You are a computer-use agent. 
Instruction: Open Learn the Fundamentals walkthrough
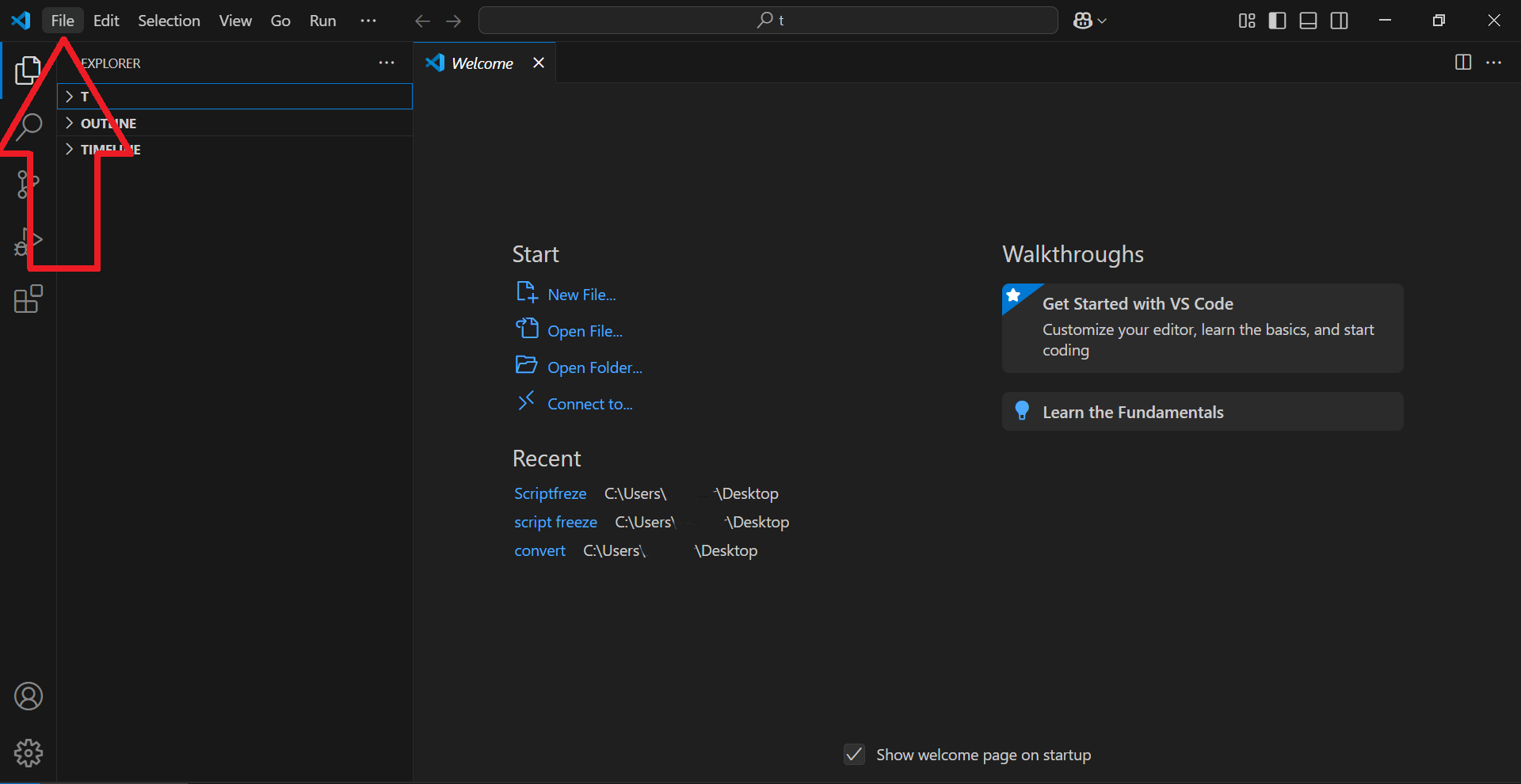[x=1203, y=412]
